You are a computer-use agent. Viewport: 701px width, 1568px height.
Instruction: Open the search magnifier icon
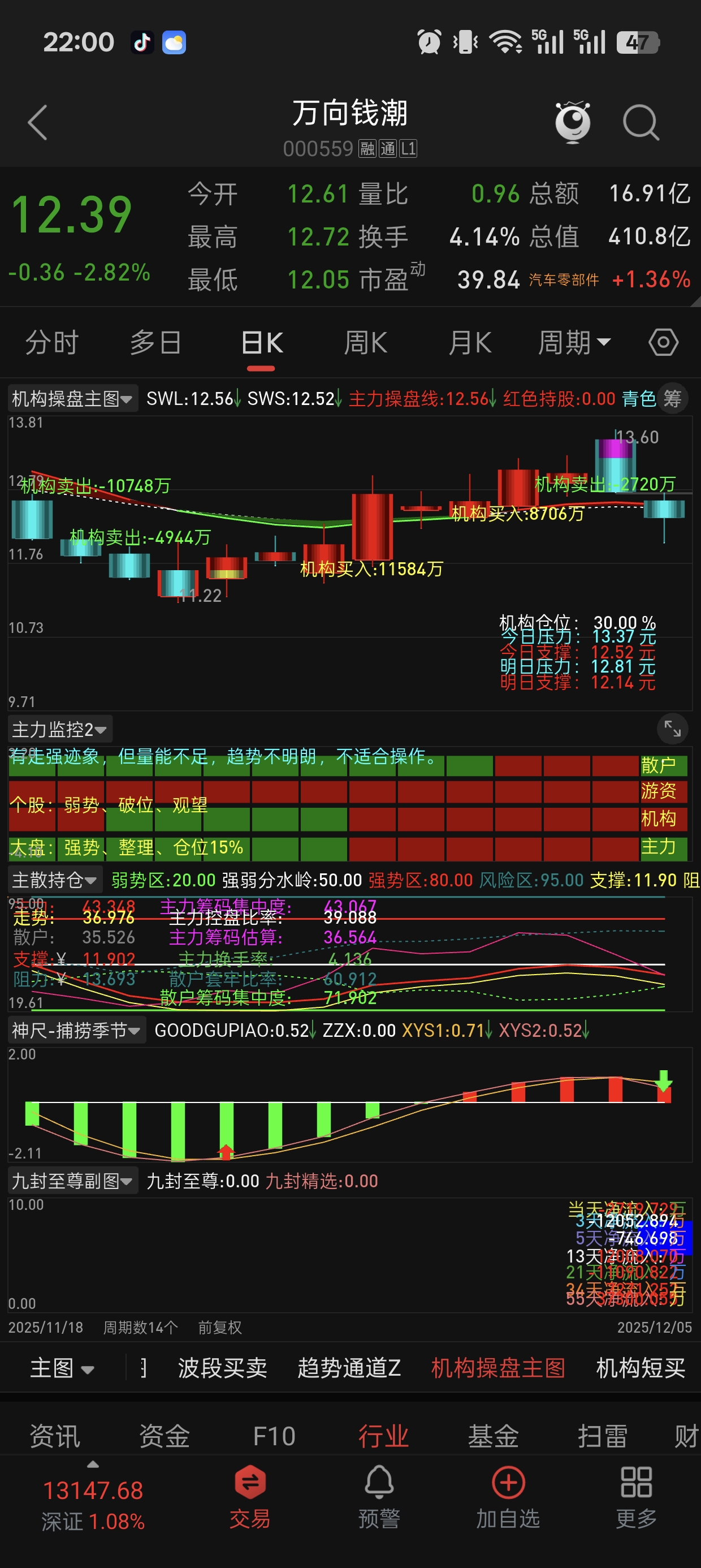tap(641, 122)
